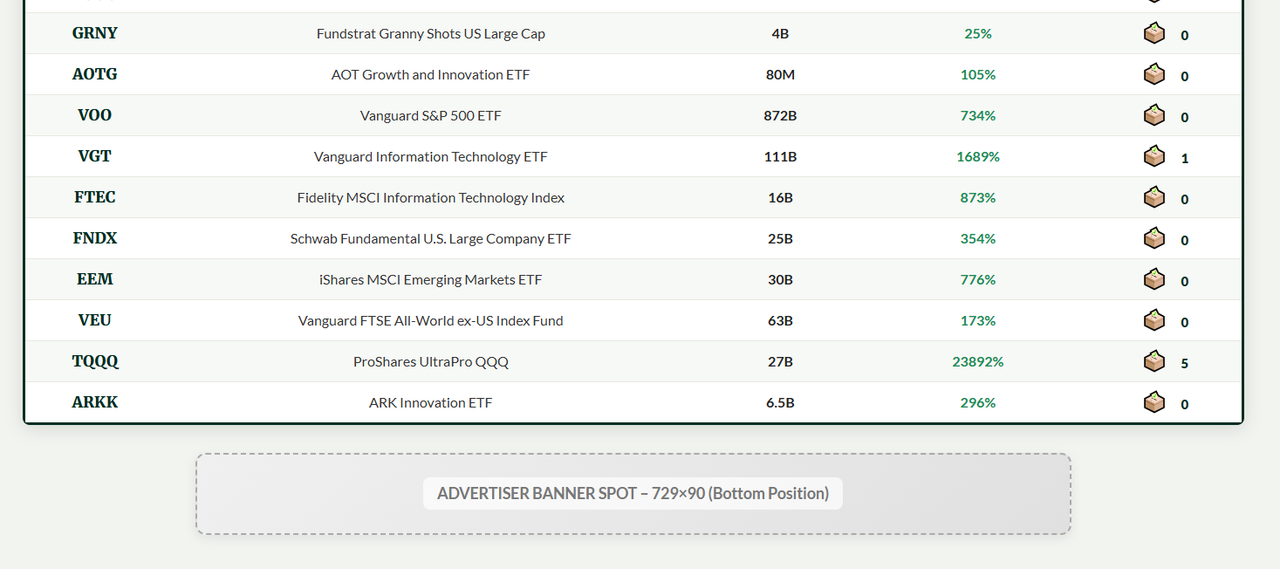Image resolution: width=1280 pixels, height=569 pixels.
Task: Select the VGT ticker symbol
Action: click(x=95, y=156)
